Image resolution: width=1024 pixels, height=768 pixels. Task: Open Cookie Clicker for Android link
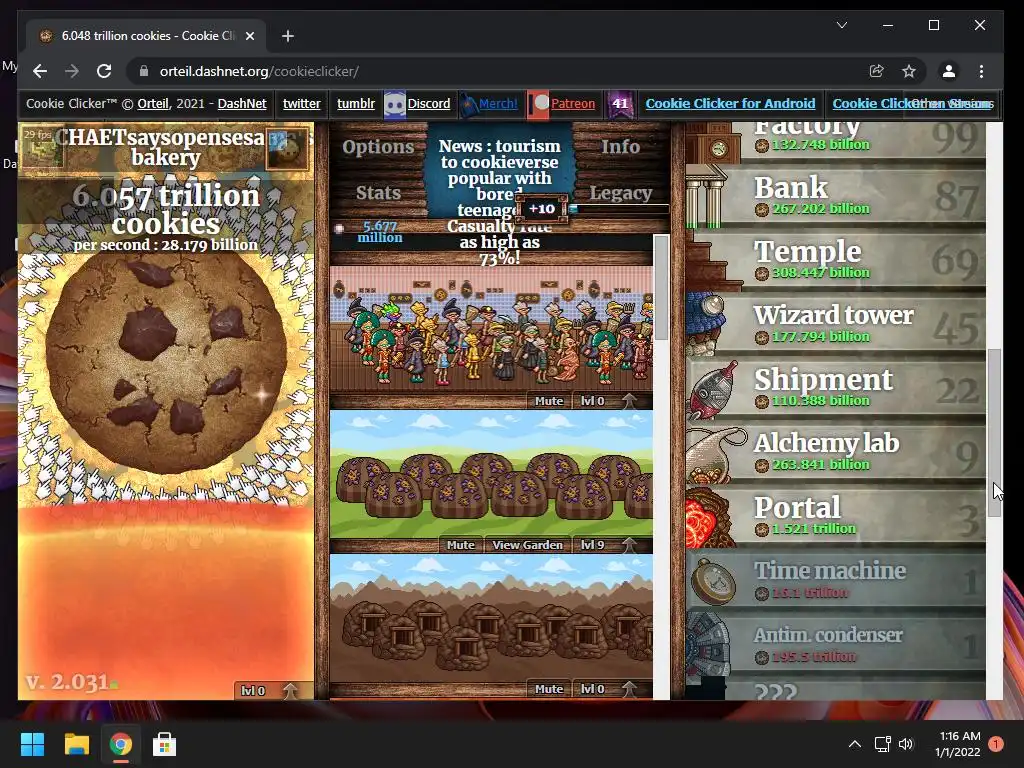pyautogui.click(x=730, y=103)
